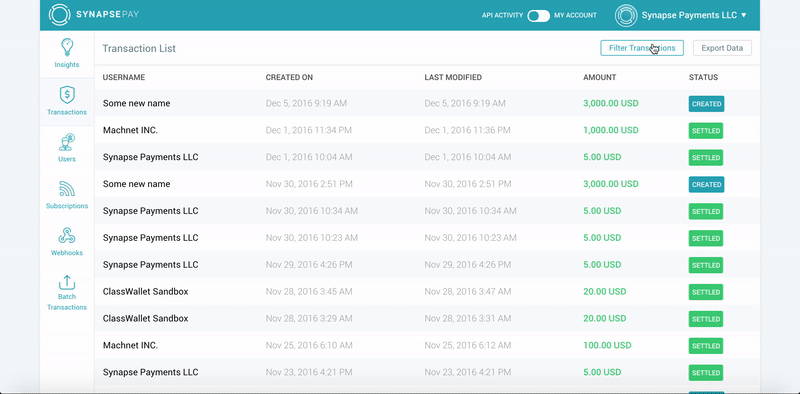Open the Webhooks icon

tap(67, 236)
